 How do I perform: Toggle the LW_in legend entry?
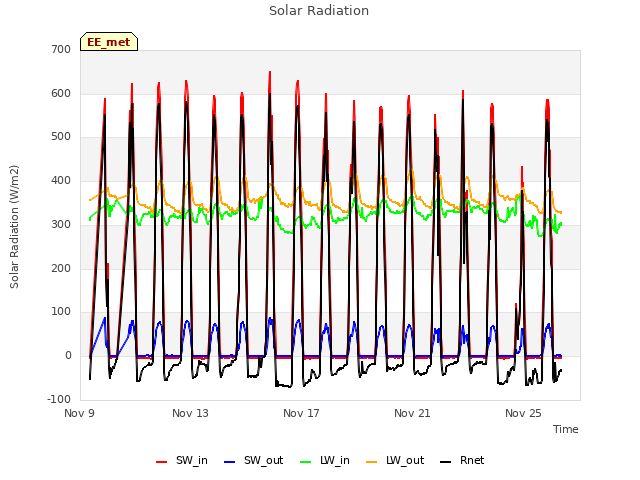[x=325, y=460]
